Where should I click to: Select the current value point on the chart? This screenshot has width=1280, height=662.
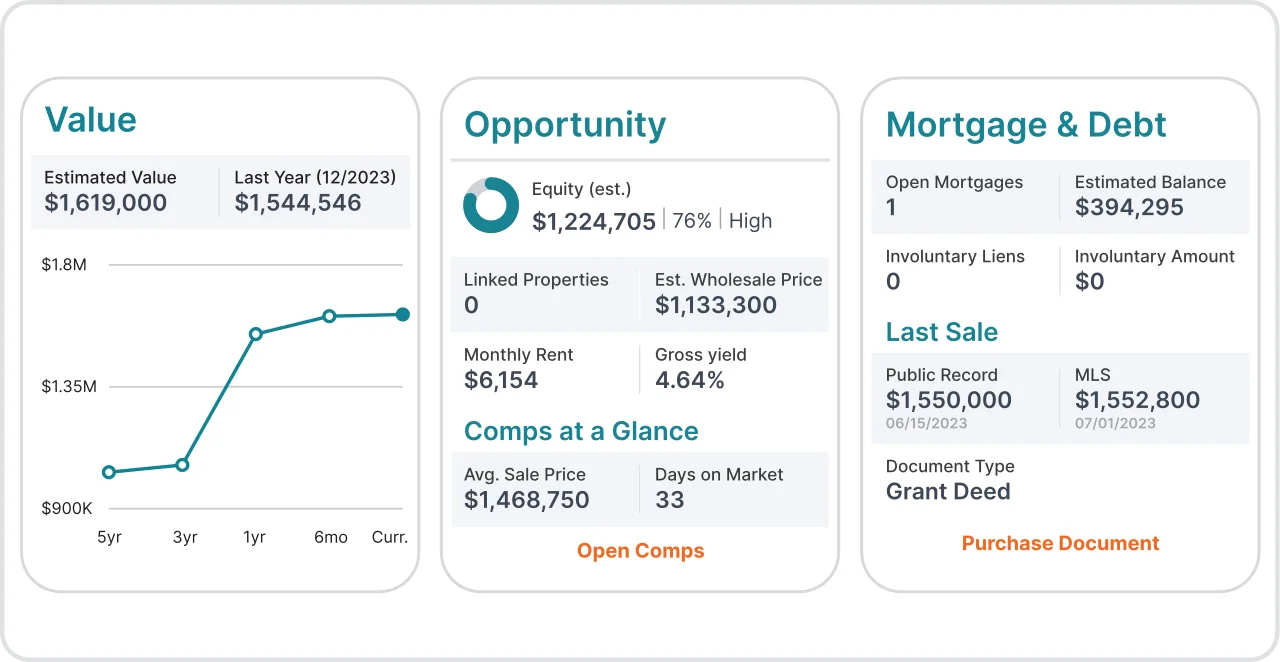[x=402, y=315]
